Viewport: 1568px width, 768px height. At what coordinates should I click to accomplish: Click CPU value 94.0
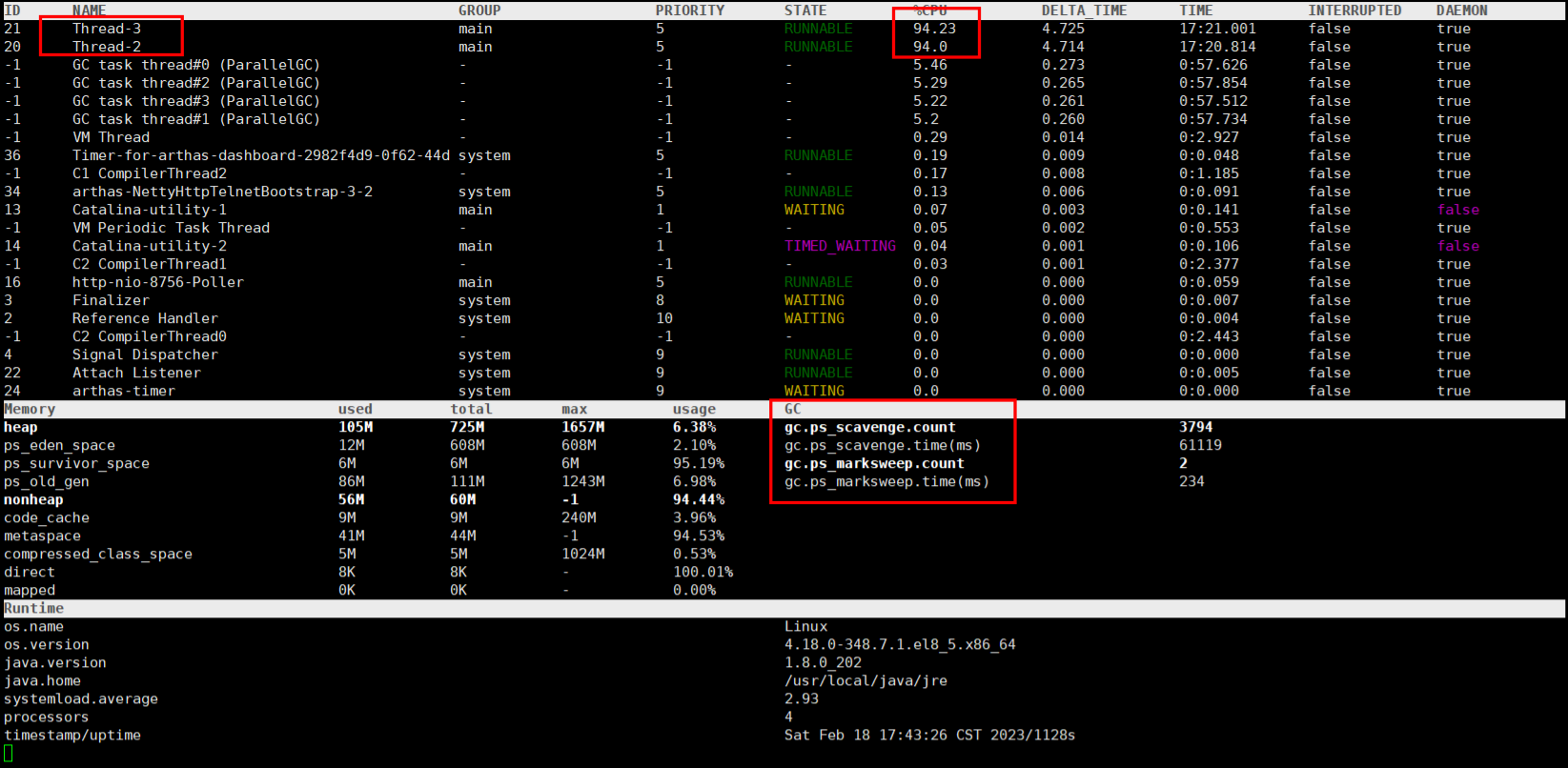point(930,47)
